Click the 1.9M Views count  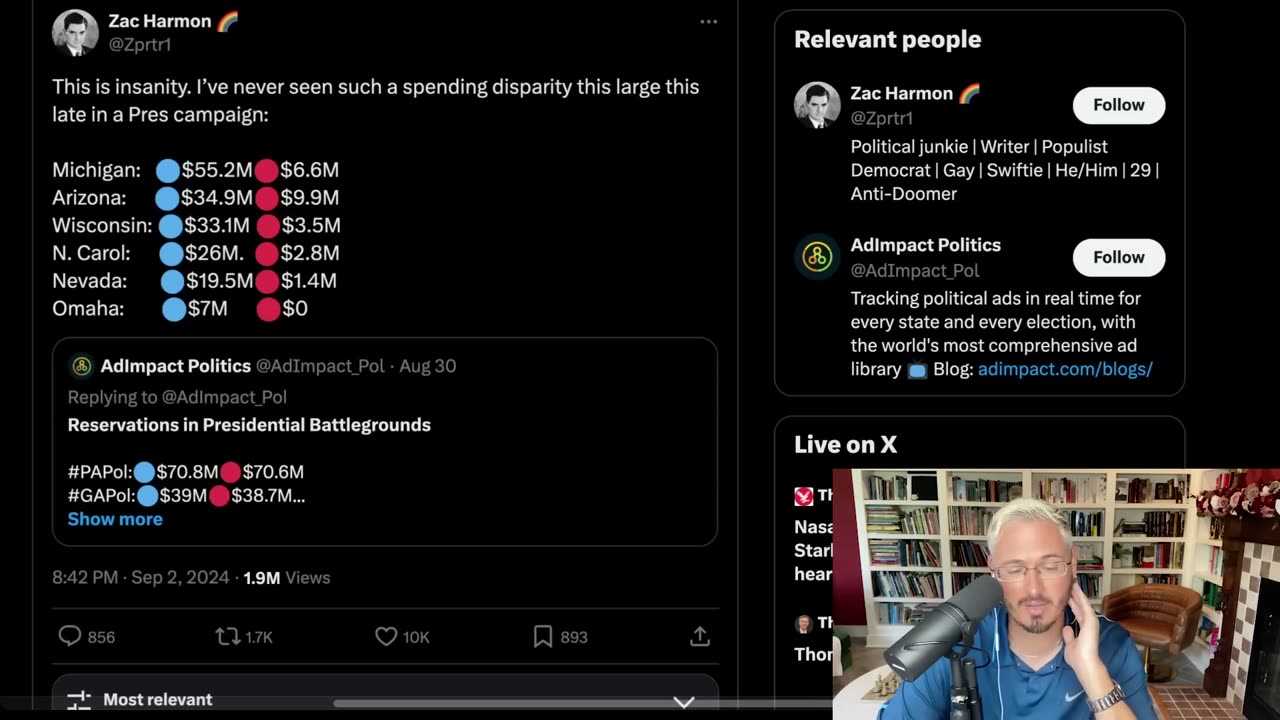tap(286, 577)
